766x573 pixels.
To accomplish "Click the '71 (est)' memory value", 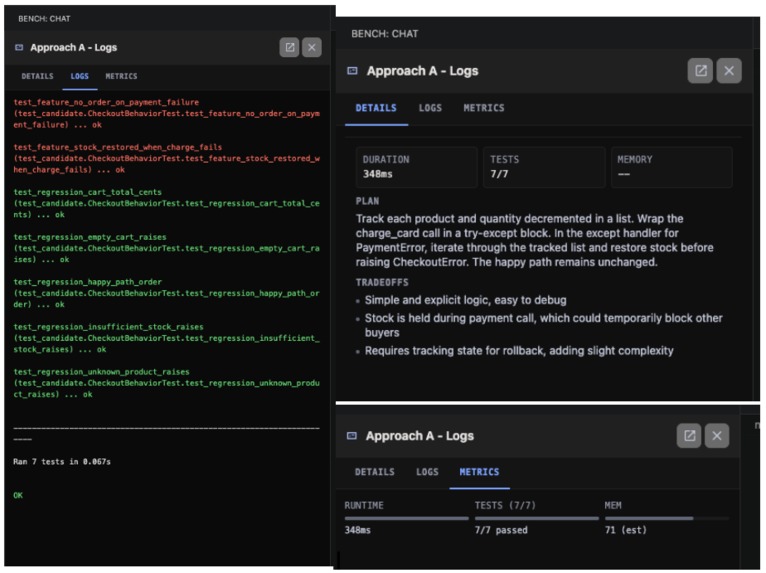I will click(x=625, y=530).
